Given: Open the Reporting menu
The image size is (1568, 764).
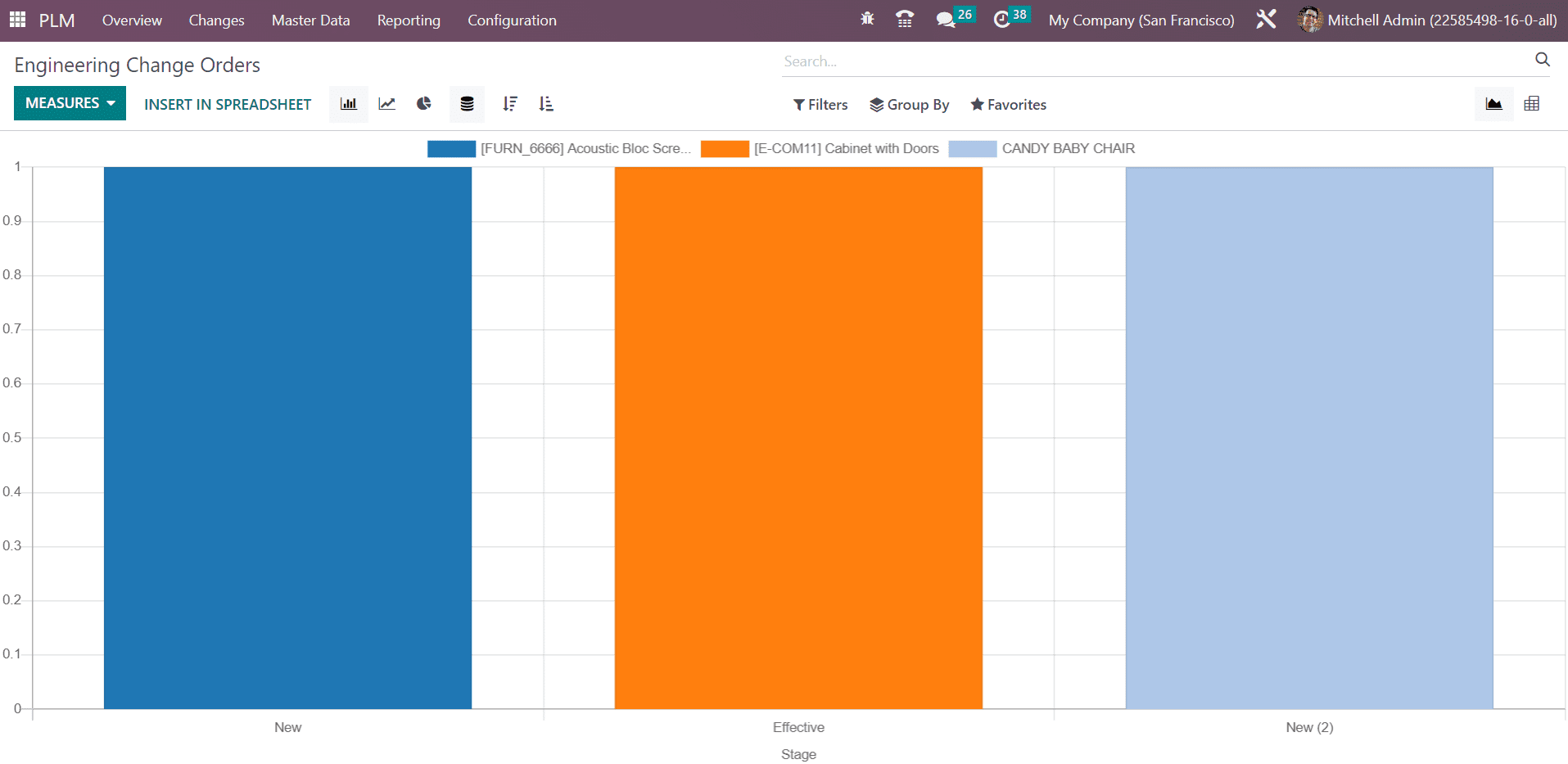Looking at the screenshot, I should coord(409,20).
